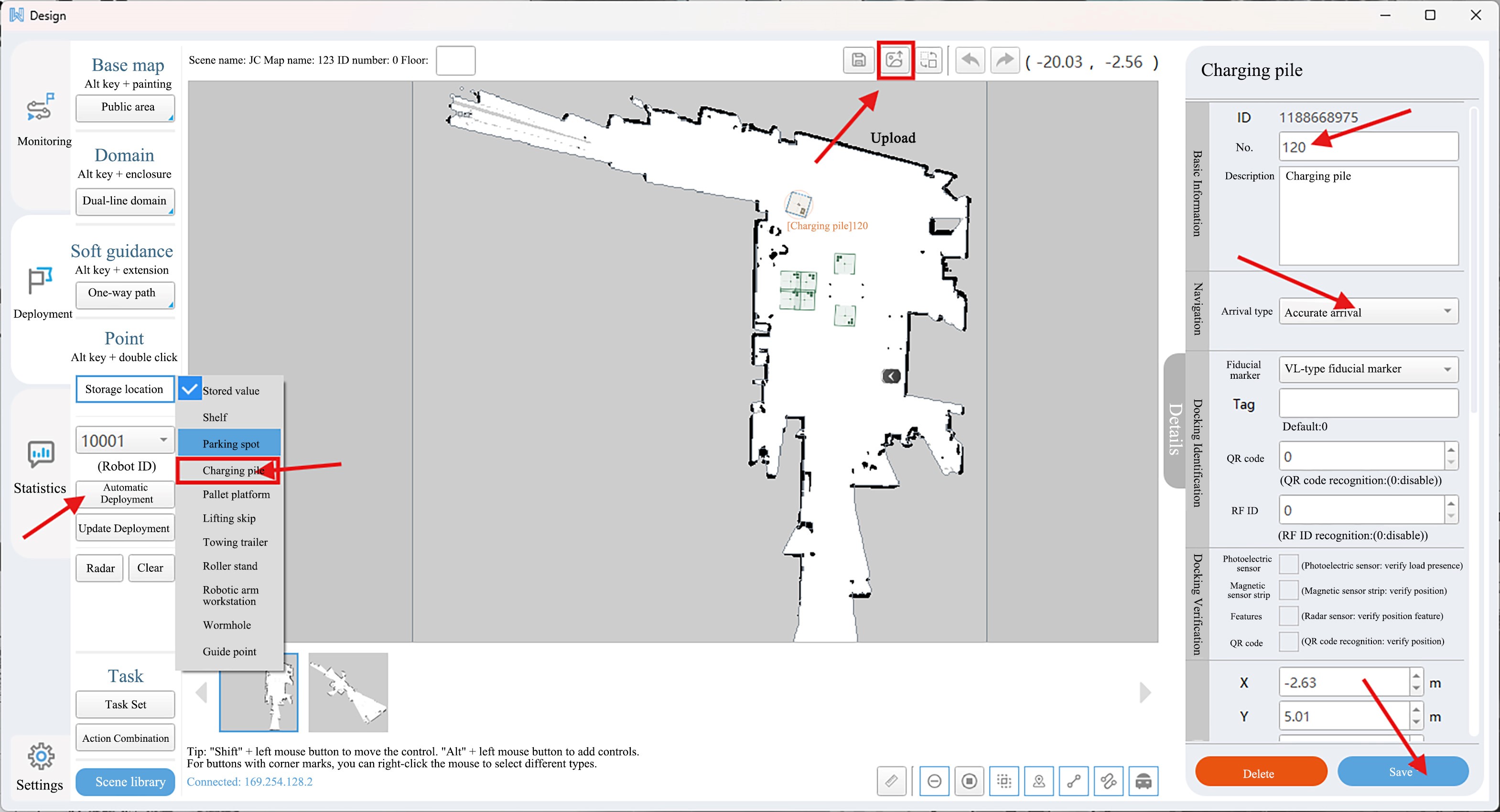Open the Arrival type dropdown

[x=1446, y=311]
